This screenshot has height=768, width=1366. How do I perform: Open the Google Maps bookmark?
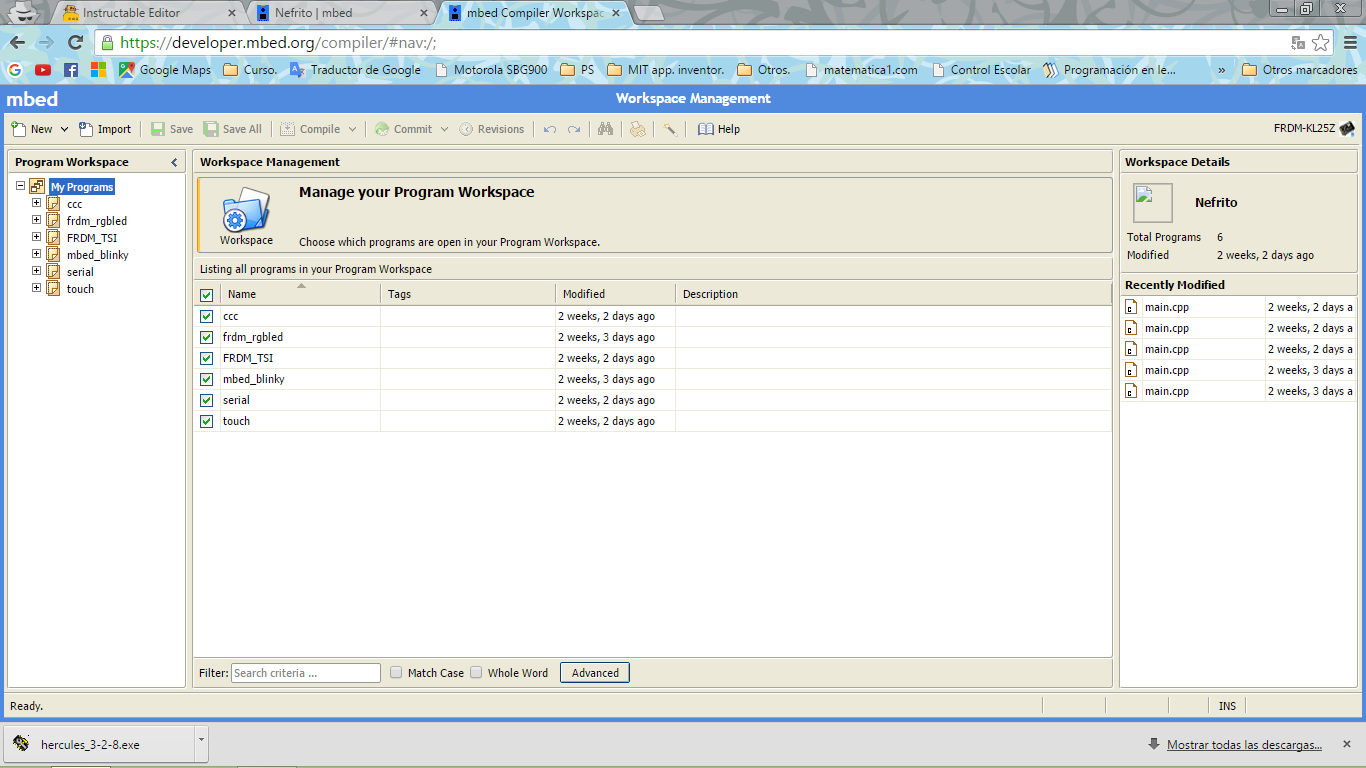click(x=164, y=70)
